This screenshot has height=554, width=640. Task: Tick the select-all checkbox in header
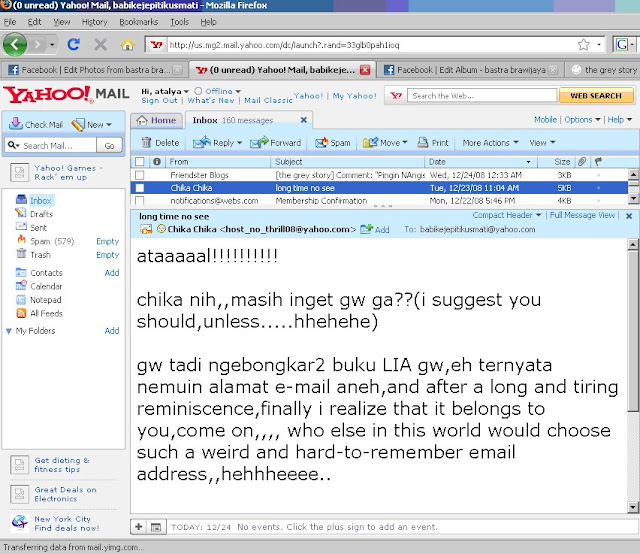point(140,162)
